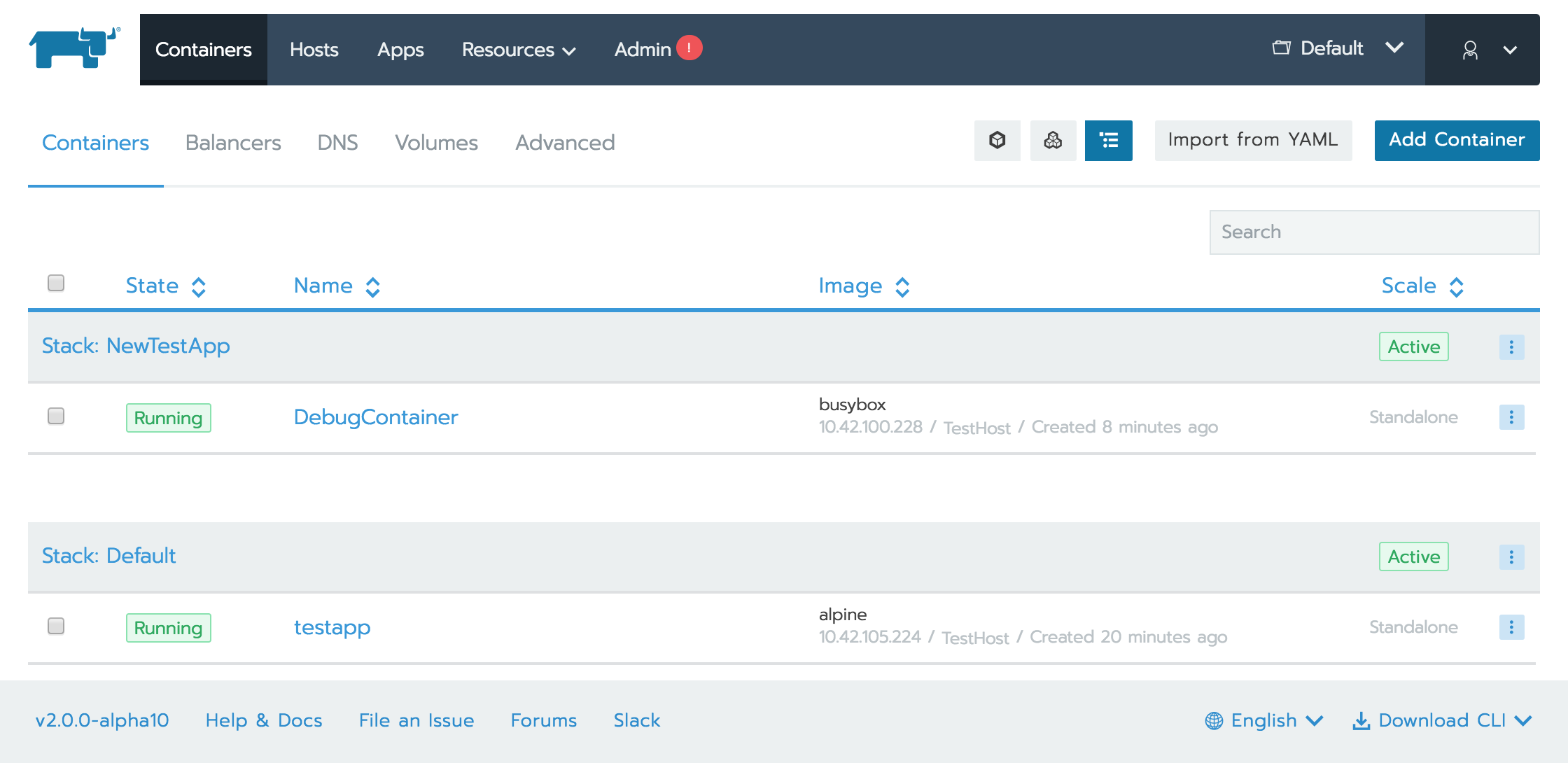Click the Running badge for DebugContainer
Image resolution: width=1568 pixels, height=763 pixels.
[168, 418]
